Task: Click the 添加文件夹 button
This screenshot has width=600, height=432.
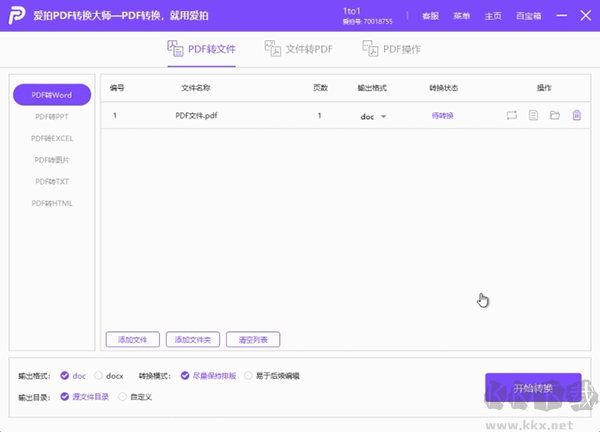Action: (x=193, y=339)
